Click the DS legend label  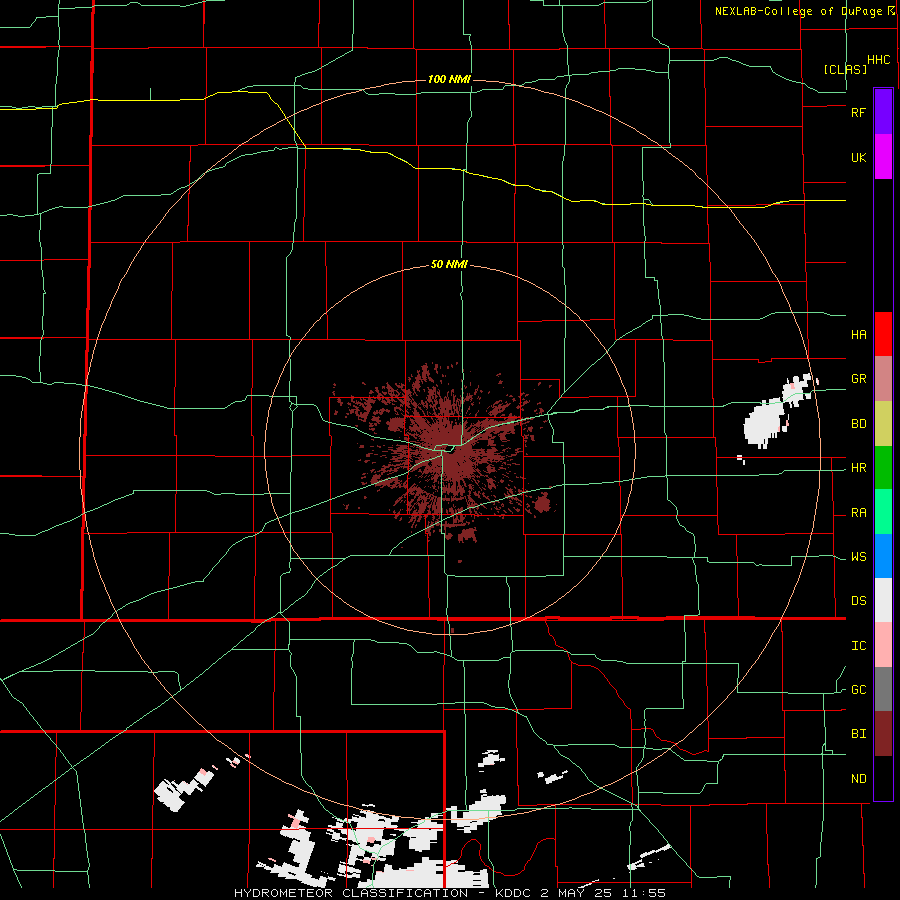click(x=858, y=601)
